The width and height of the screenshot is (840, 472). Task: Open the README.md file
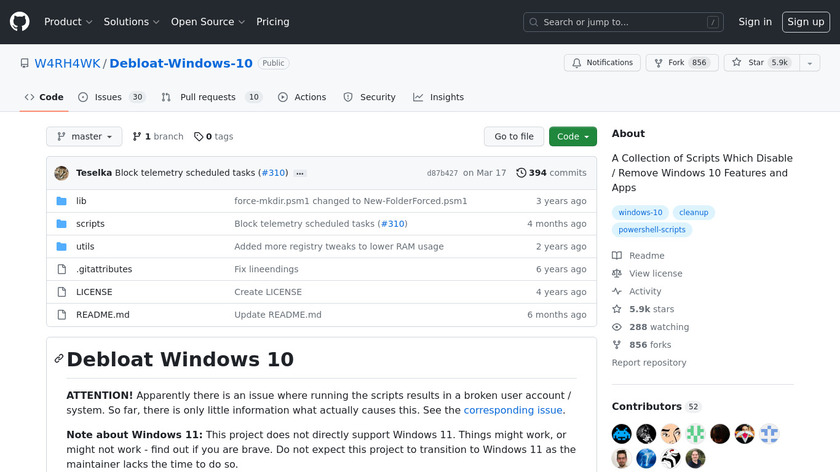(x=103, y=314)
